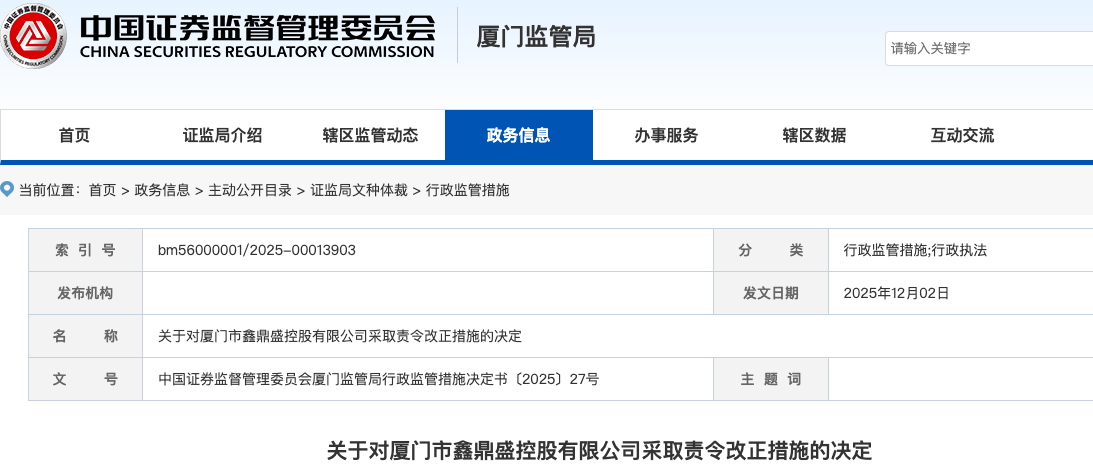Go to 行政监管措施 in the breadcrumb

[x=468, y=190]
